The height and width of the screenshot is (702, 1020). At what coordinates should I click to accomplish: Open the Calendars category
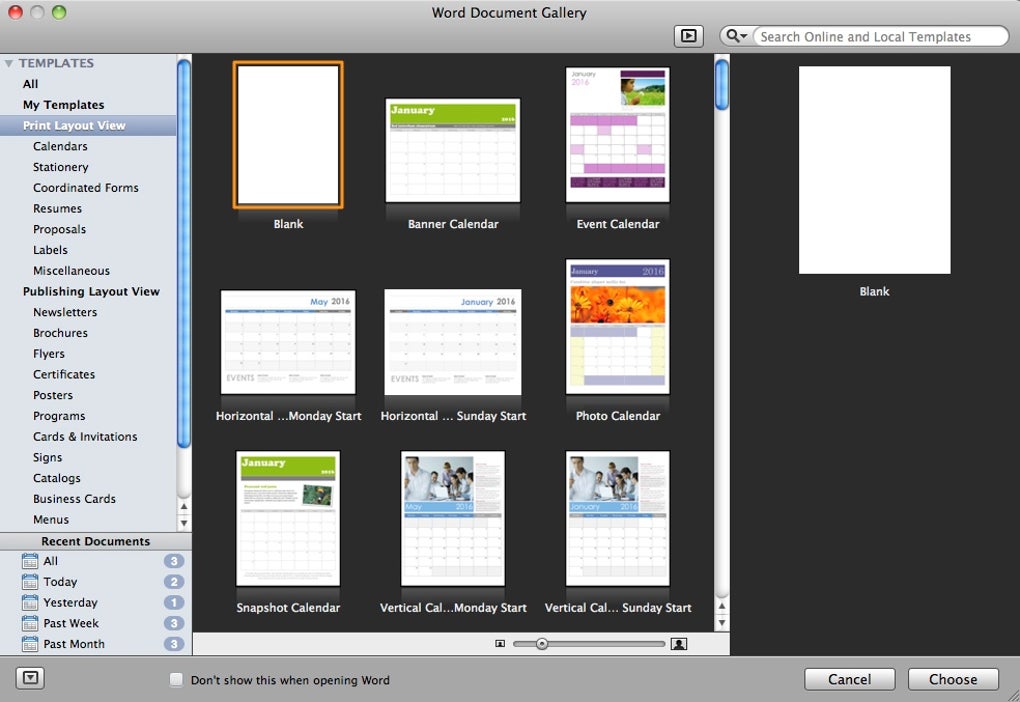point(88,146)
